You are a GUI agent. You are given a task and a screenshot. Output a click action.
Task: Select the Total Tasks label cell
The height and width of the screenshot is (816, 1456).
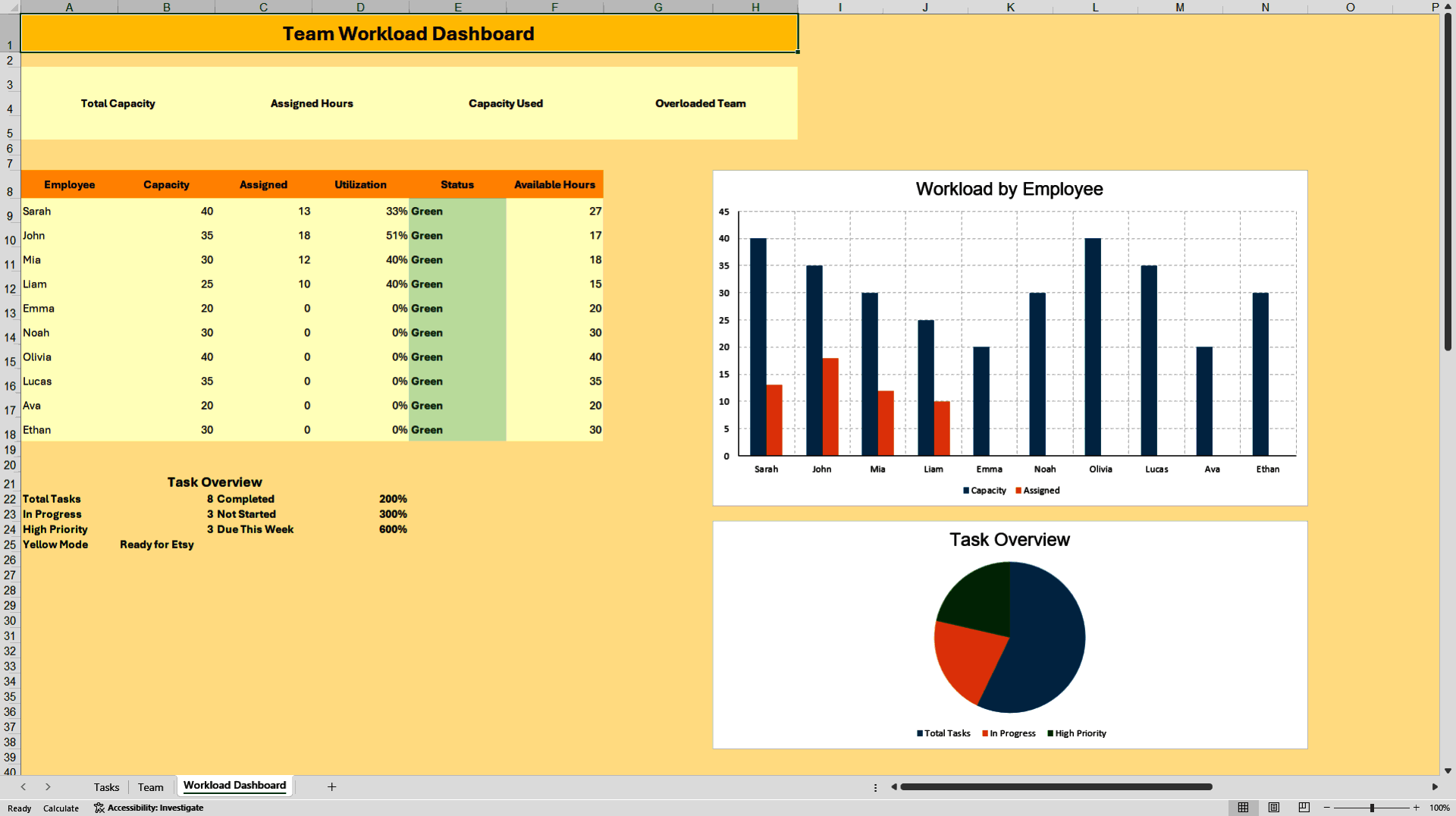coord(69,499)
